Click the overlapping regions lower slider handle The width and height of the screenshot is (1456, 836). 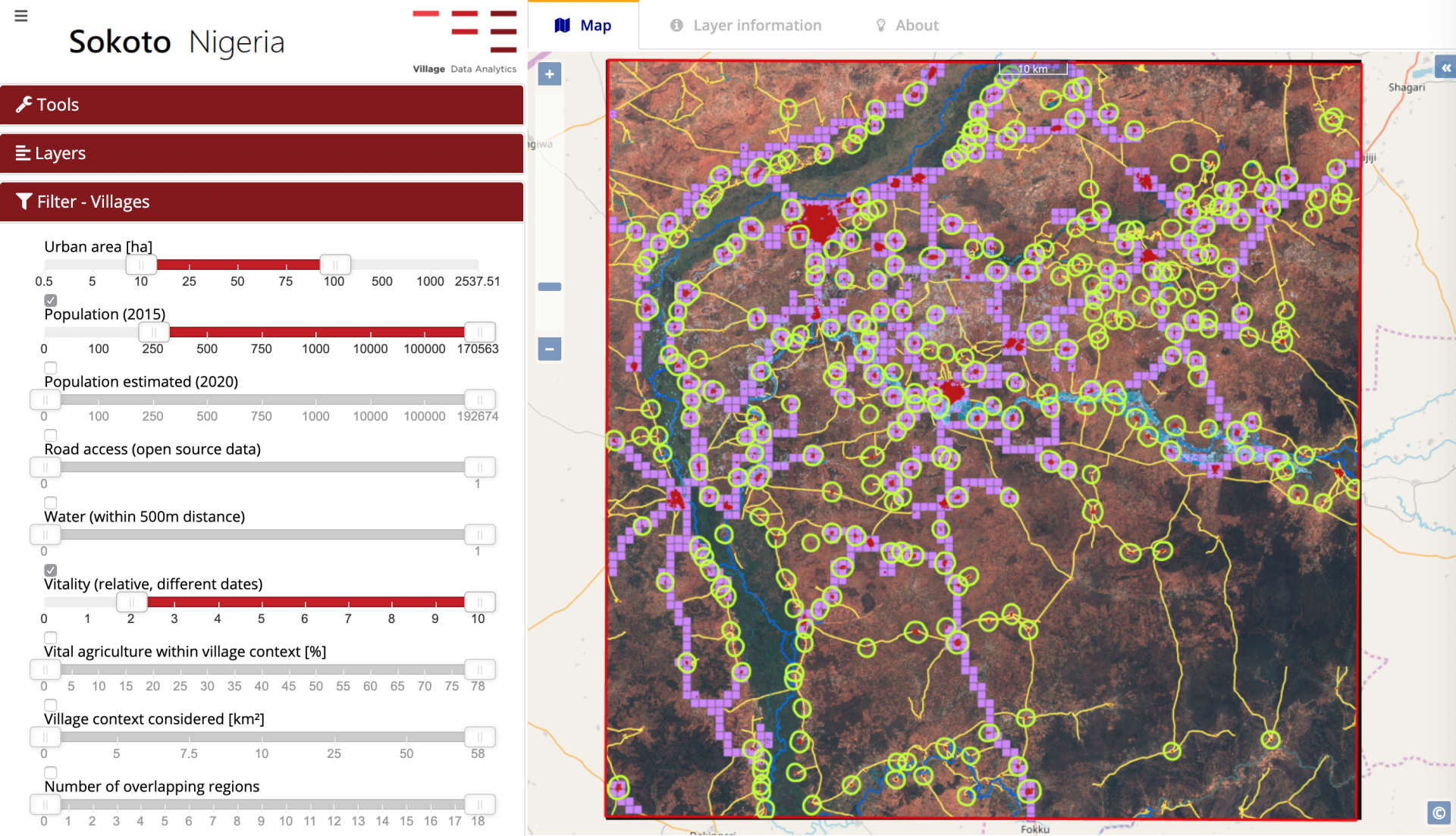point(45,804)
